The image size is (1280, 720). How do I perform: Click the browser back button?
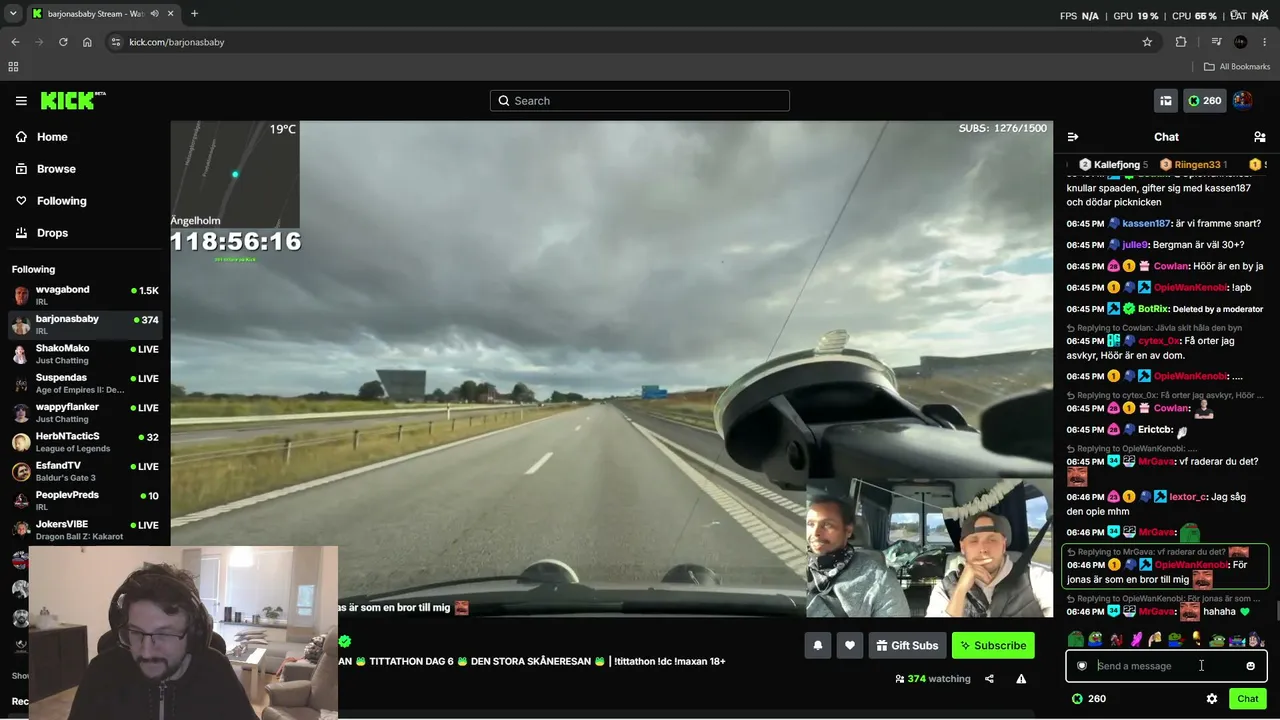(x=15, y=42)
